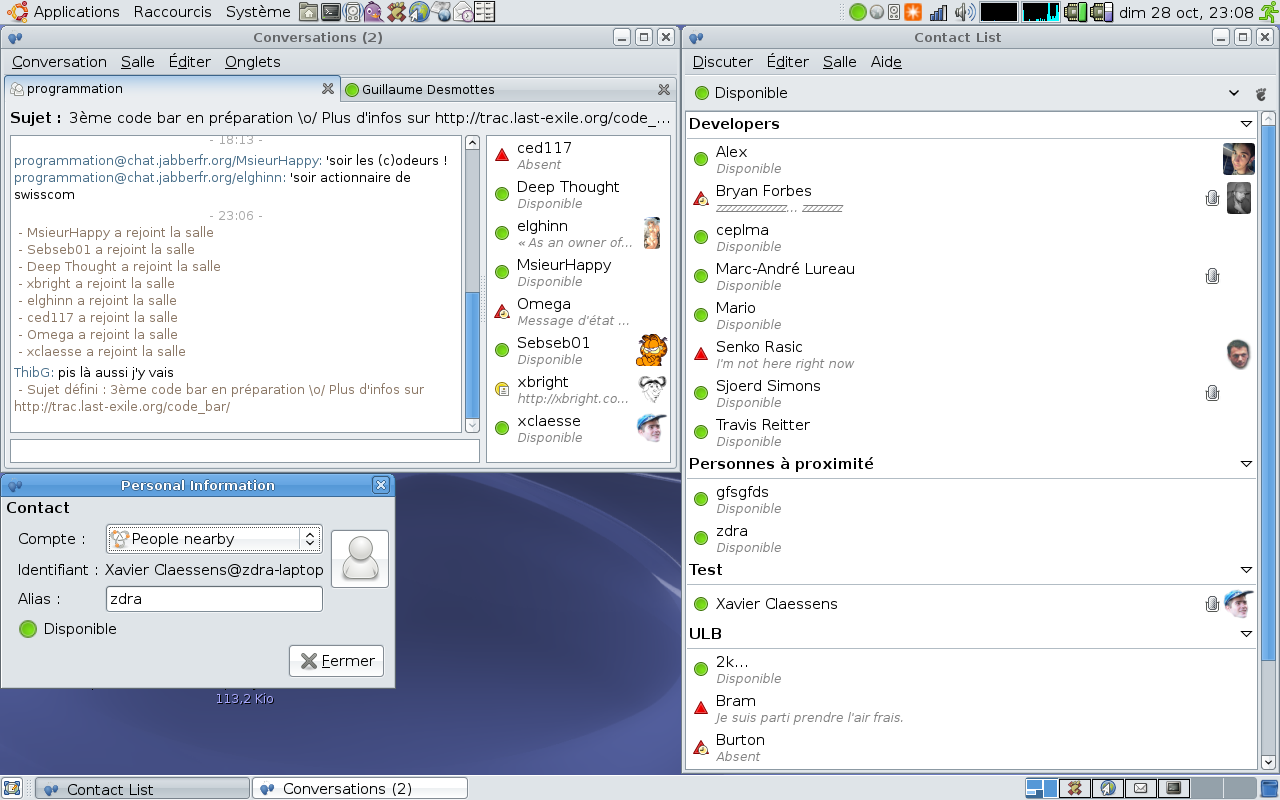Viewport: 1280px width, 800px height.
Task: Open the People nearby account combo box
Action: (x=213, y=539)
